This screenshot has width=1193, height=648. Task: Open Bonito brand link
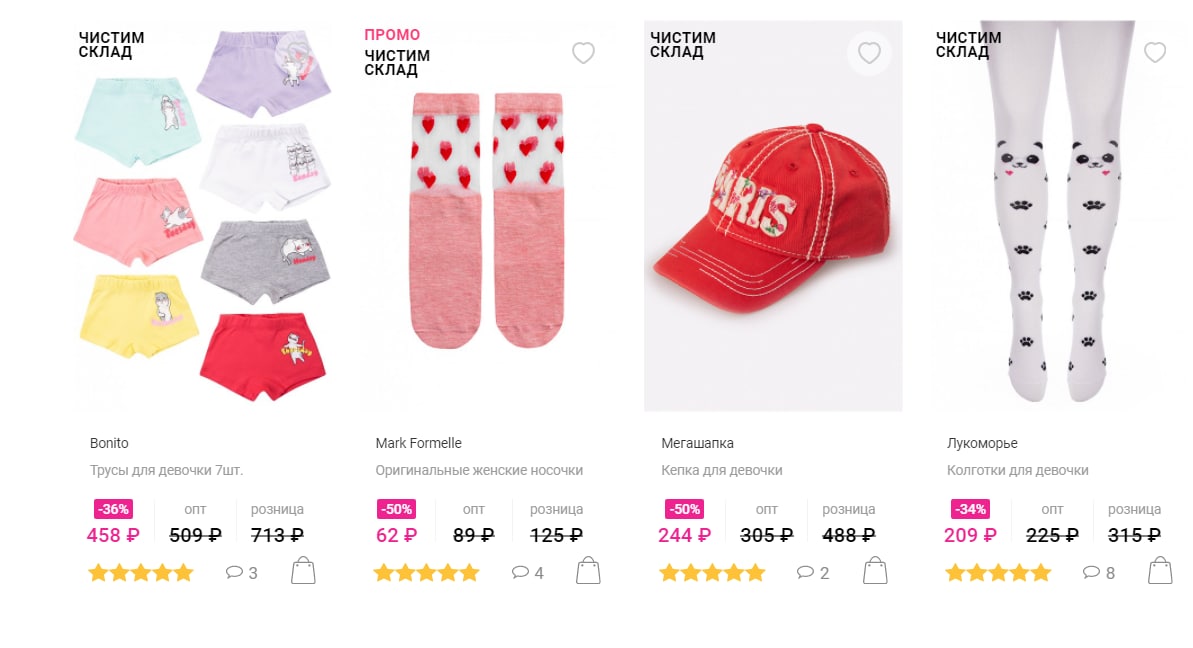pyautogui.click(x=109, y=443)
